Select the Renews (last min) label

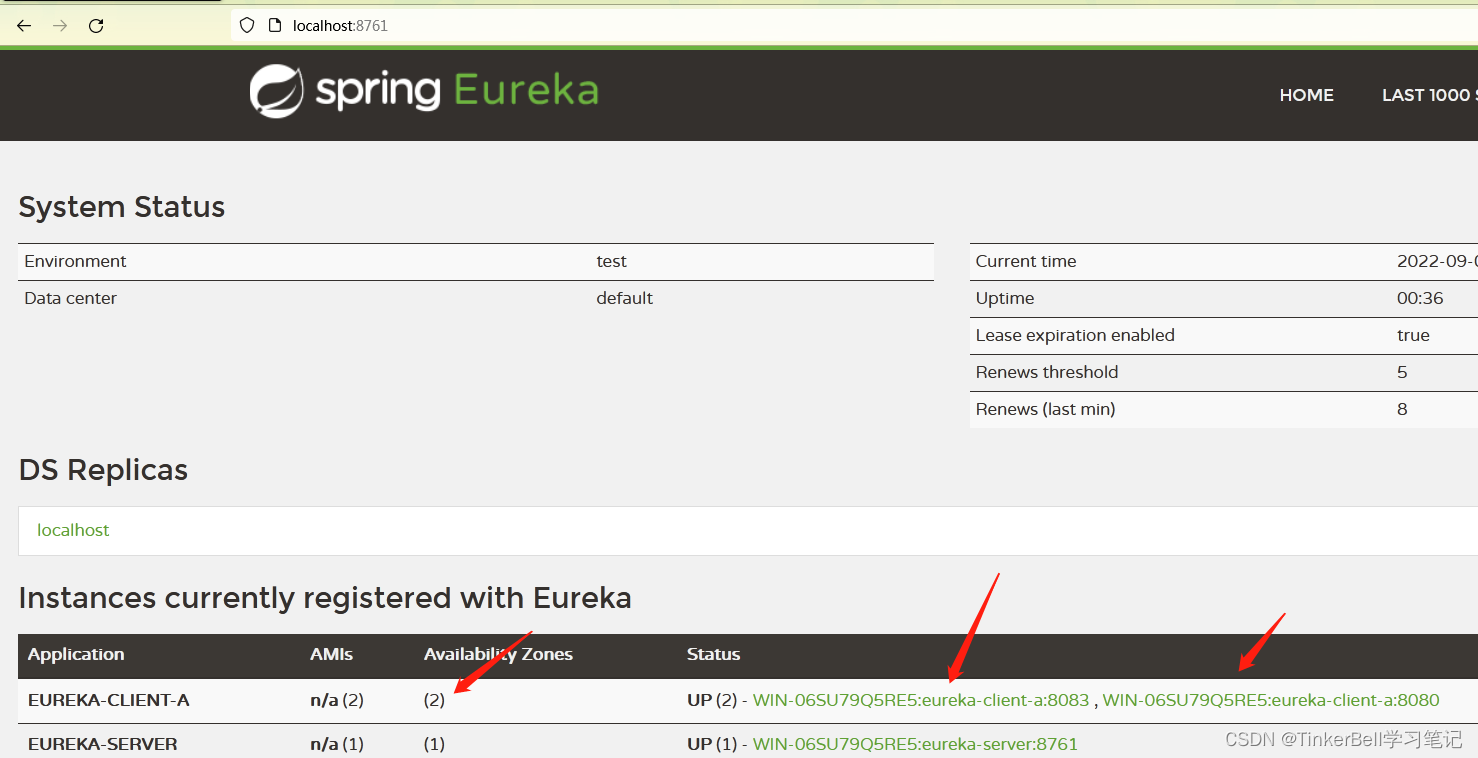tap(1045, 409)
